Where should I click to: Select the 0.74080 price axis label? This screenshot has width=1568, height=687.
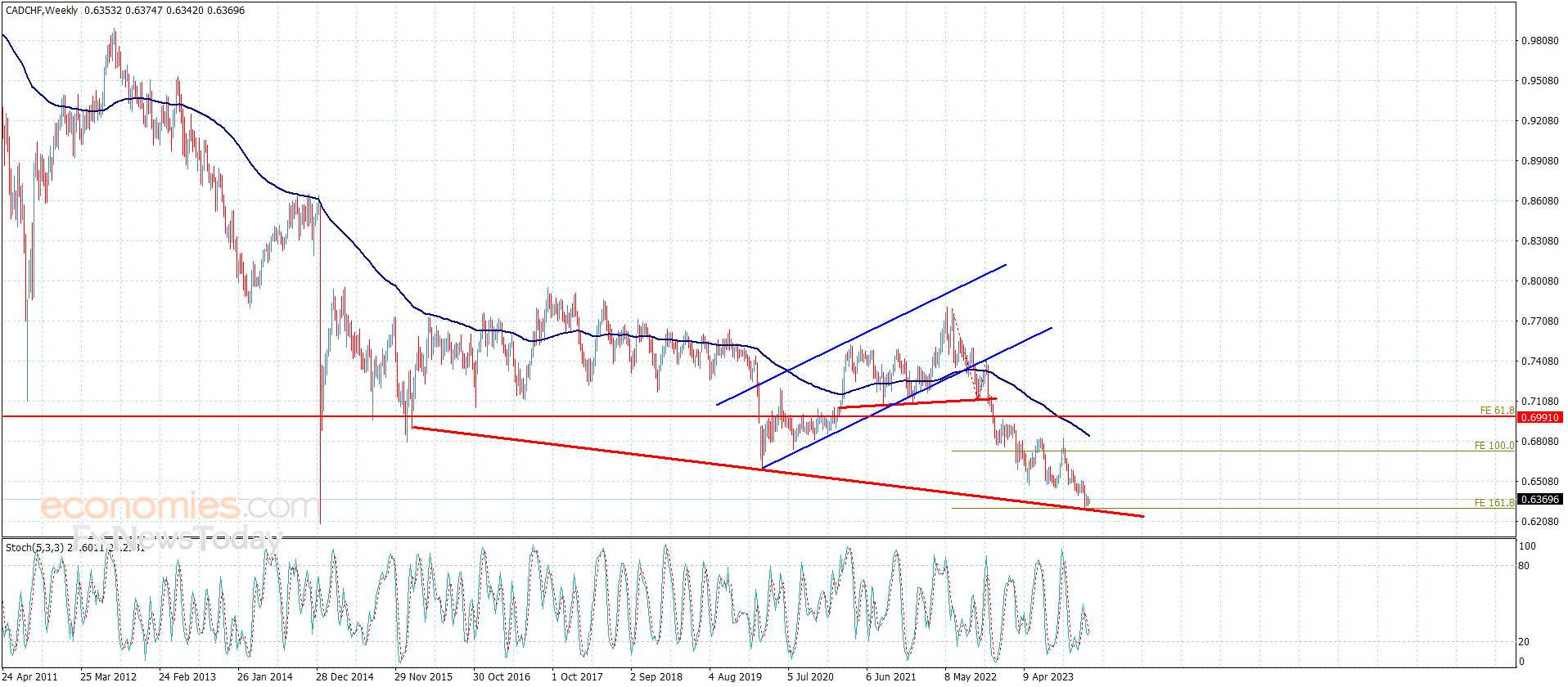click(x=1539, y=361)
